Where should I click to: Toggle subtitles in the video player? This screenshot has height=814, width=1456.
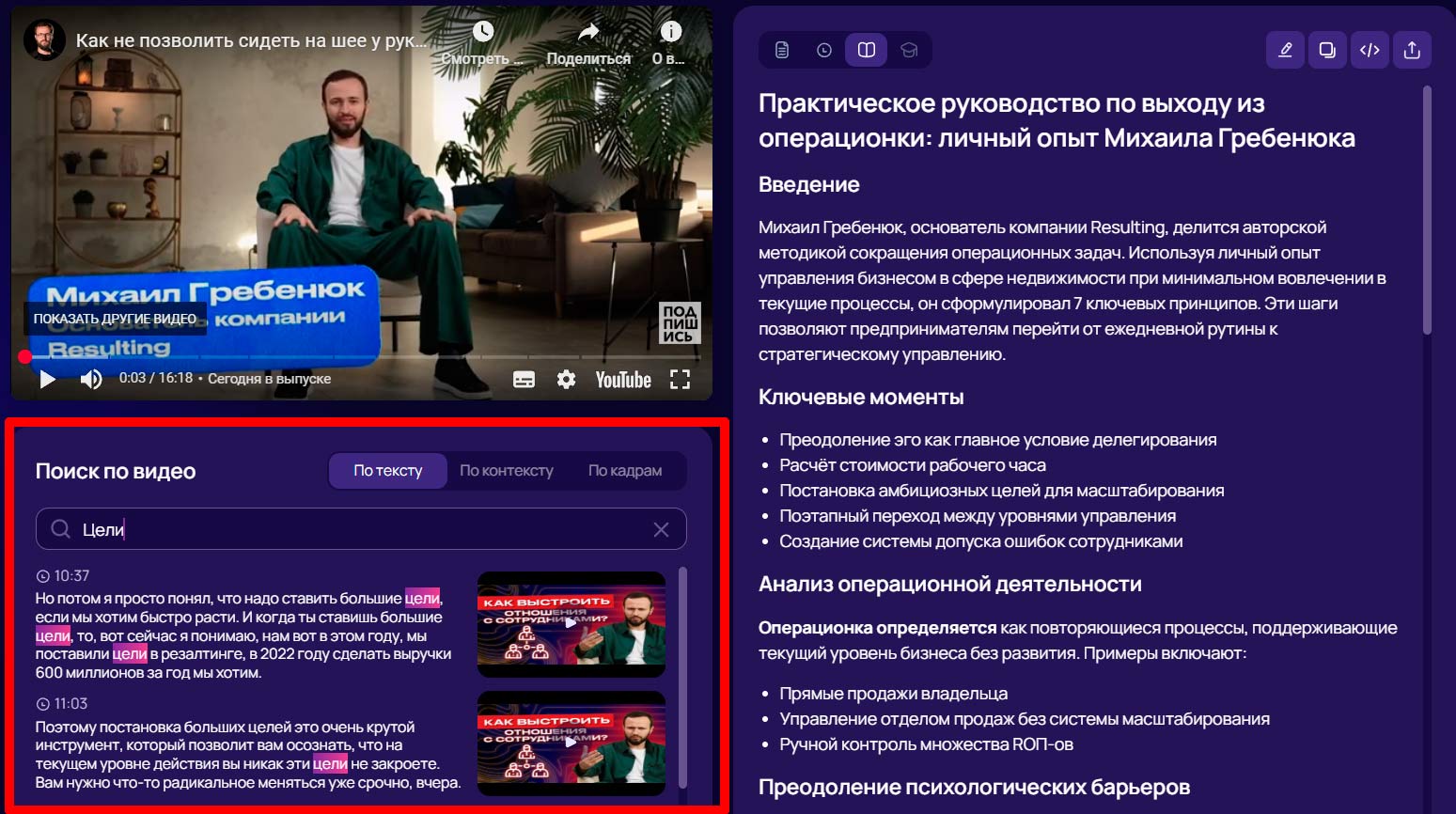coord(524,380)
